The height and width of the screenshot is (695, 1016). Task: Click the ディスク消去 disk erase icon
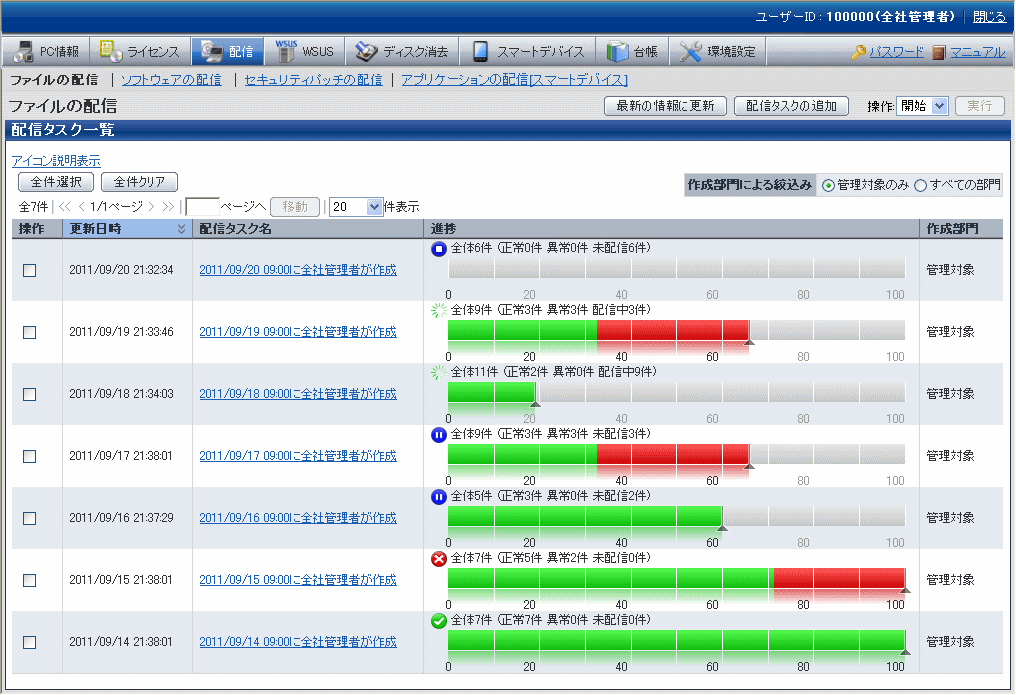point(366,51)
